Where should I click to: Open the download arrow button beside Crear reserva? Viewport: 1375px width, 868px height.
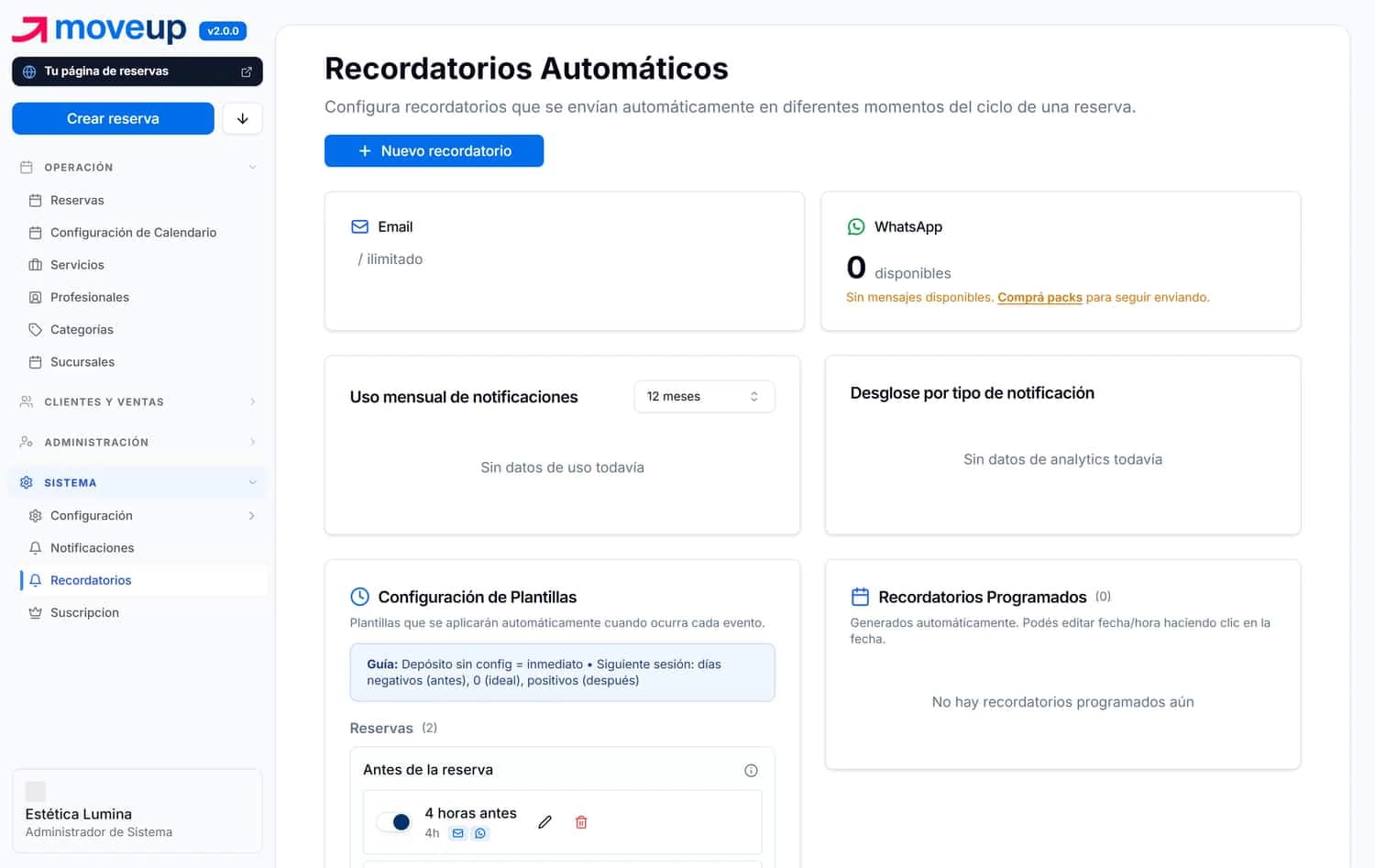(x=243, y=118)
